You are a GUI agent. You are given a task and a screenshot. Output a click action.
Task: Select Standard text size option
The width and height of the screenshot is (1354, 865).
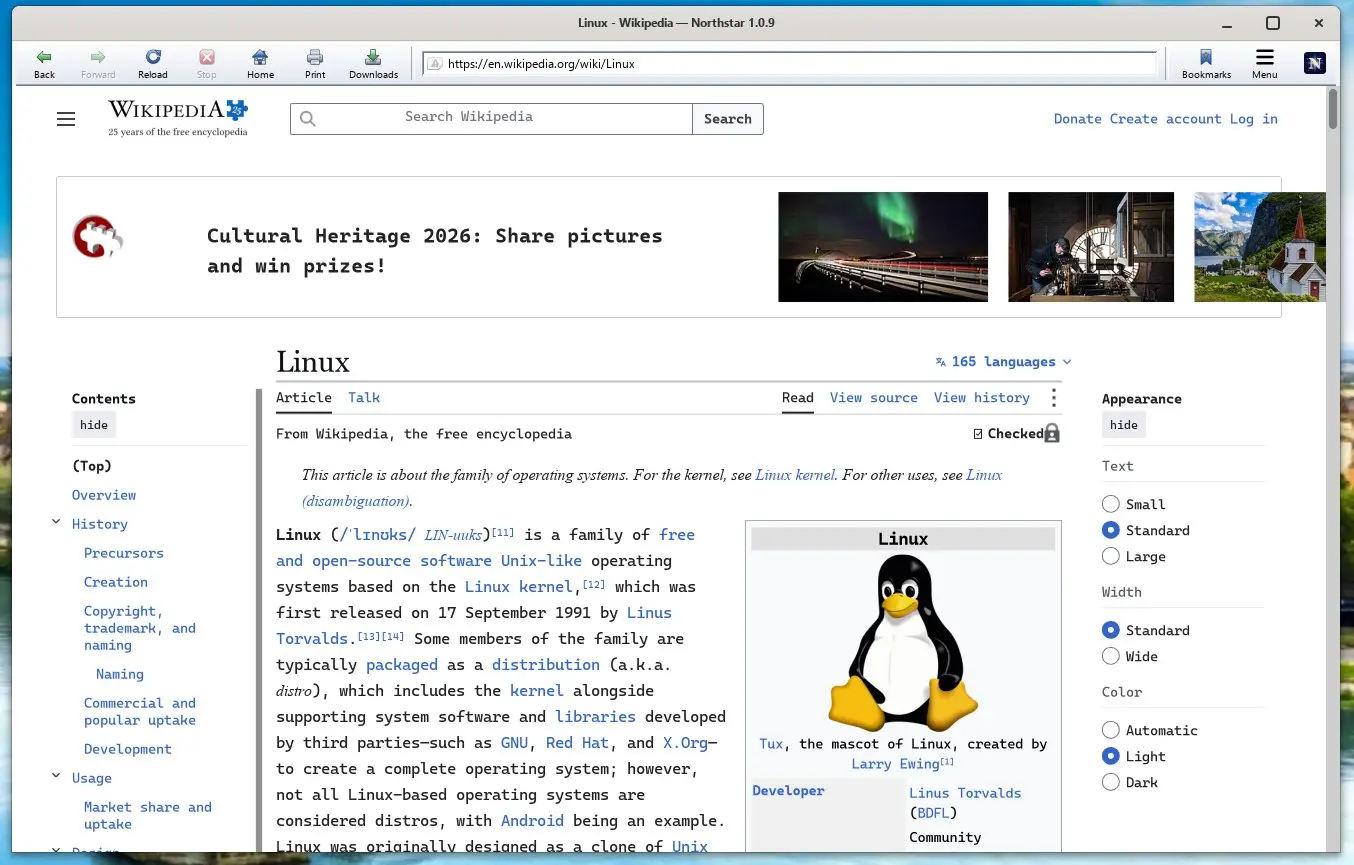(x=1111, y=530)
